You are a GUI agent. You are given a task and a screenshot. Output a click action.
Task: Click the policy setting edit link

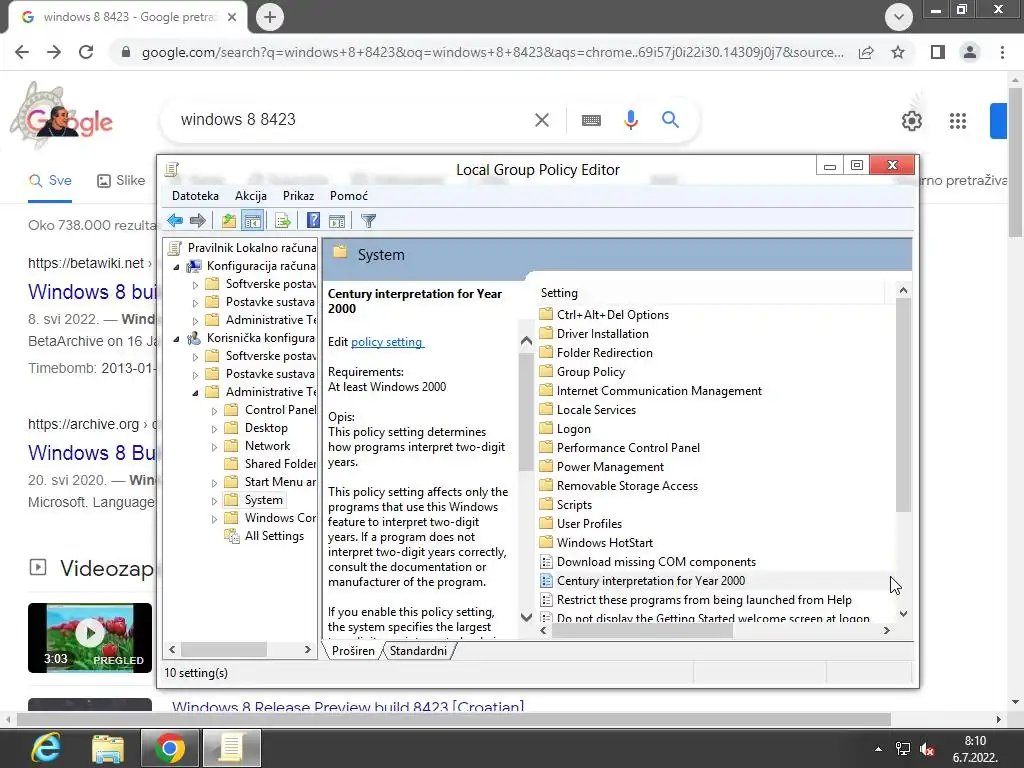(387, 342)
